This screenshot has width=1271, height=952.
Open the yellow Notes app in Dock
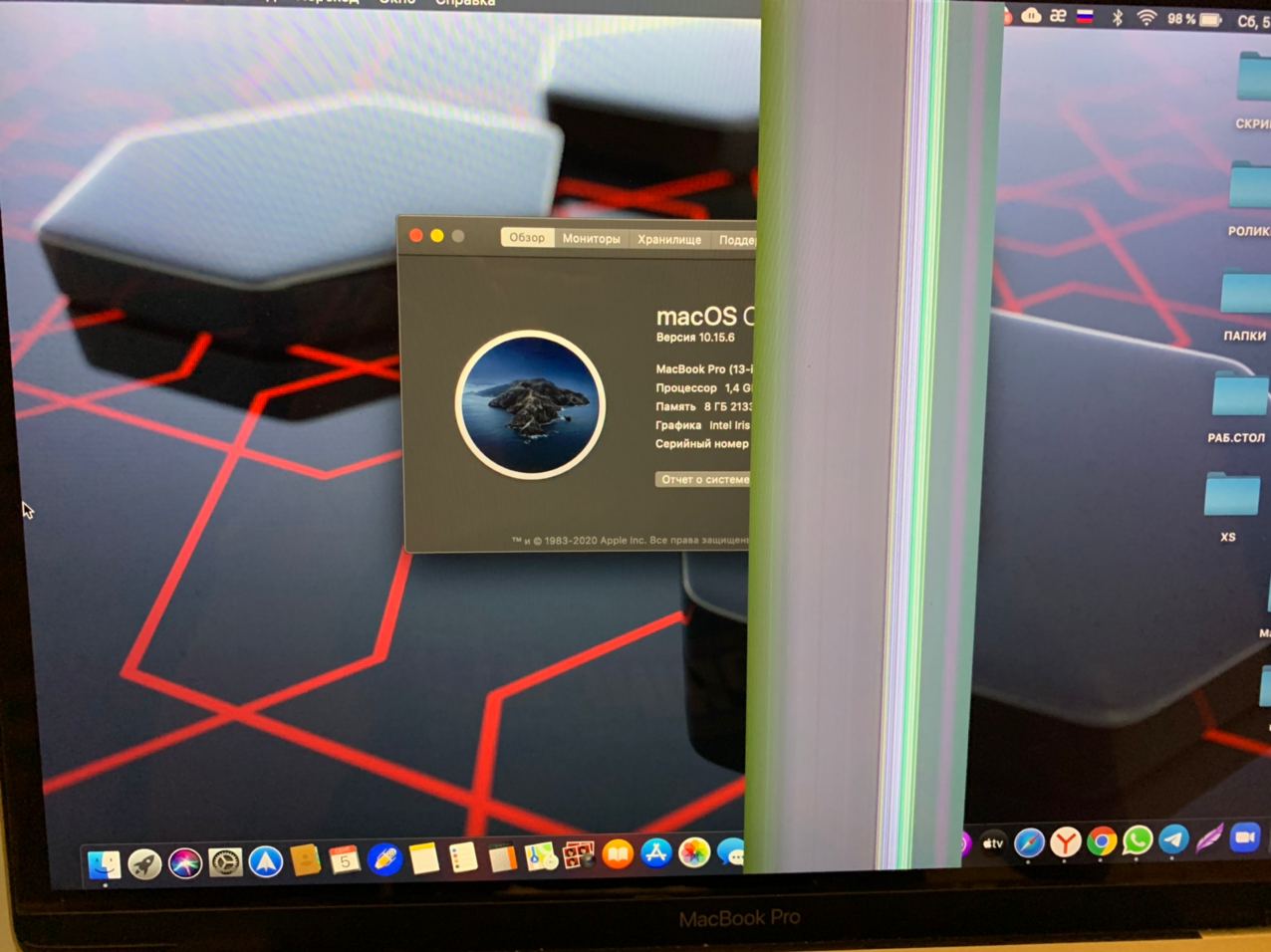click(x=424, y=857)
